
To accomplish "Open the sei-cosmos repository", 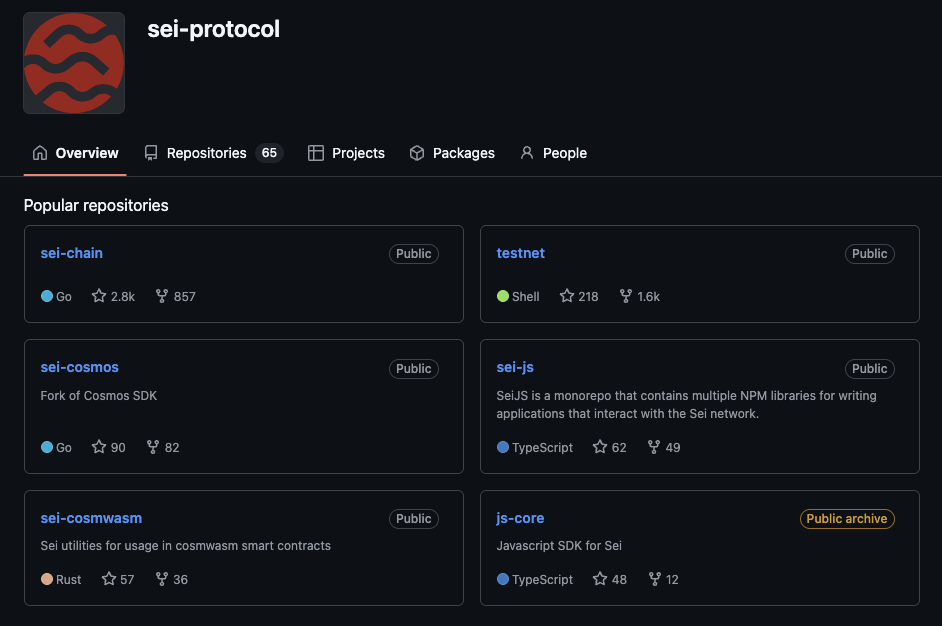I will [x=80, y=367].
